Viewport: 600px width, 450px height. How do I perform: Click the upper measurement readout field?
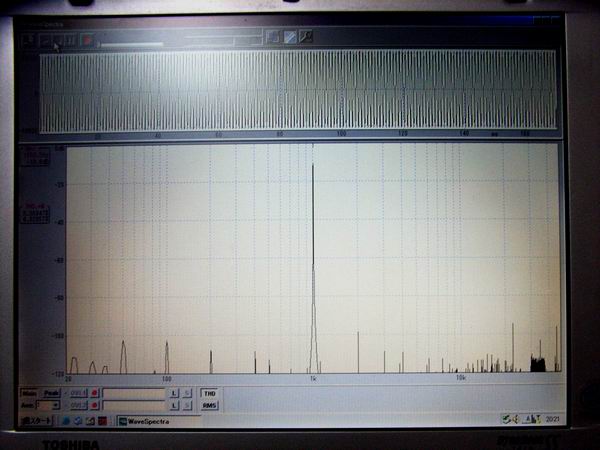coord(133,393)
